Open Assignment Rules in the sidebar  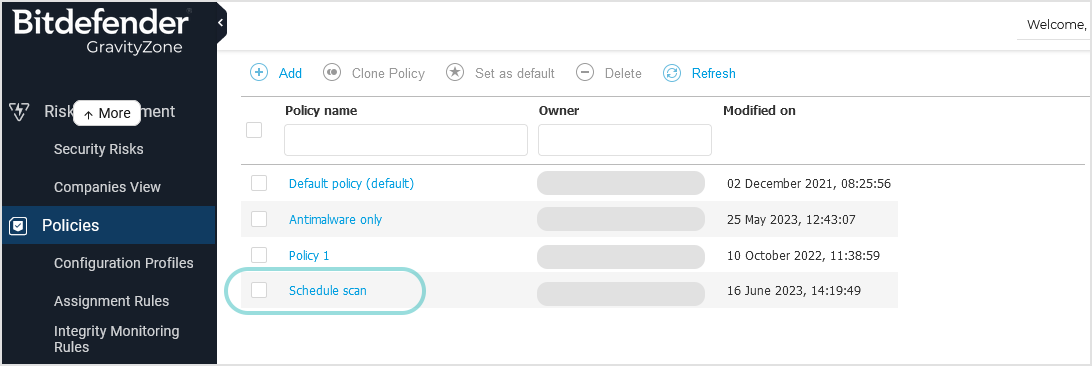(x=111, y=301)
